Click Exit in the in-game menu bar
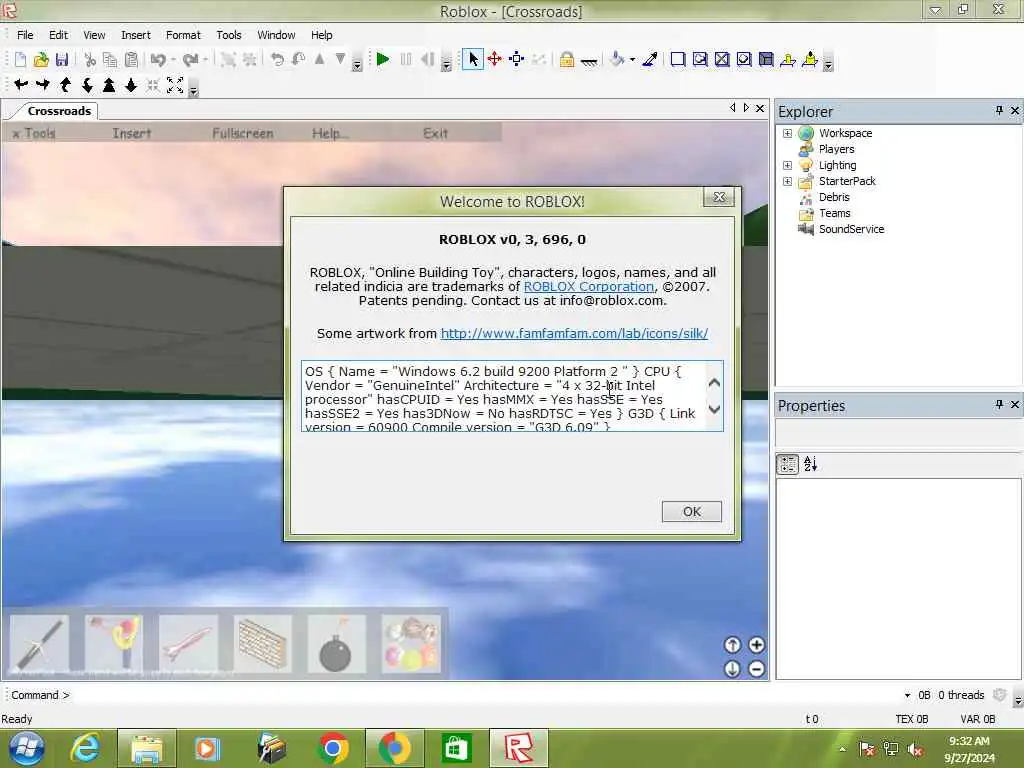Viewport: 1024px width, 768px height. coord(435,133)
